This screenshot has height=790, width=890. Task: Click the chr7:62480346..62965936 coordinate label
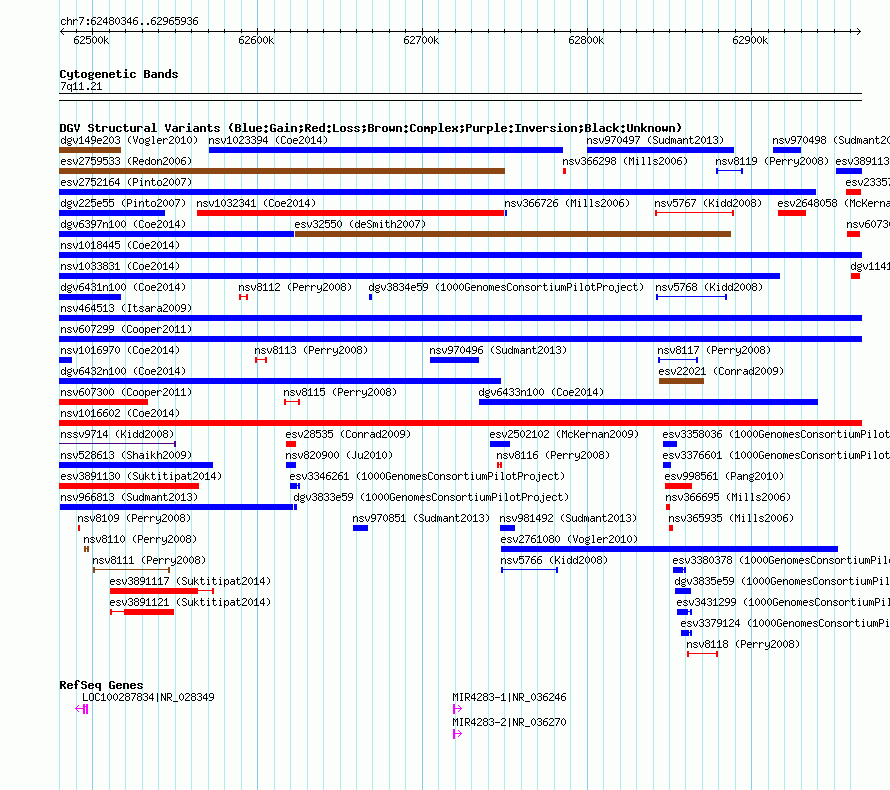[129, 21]
